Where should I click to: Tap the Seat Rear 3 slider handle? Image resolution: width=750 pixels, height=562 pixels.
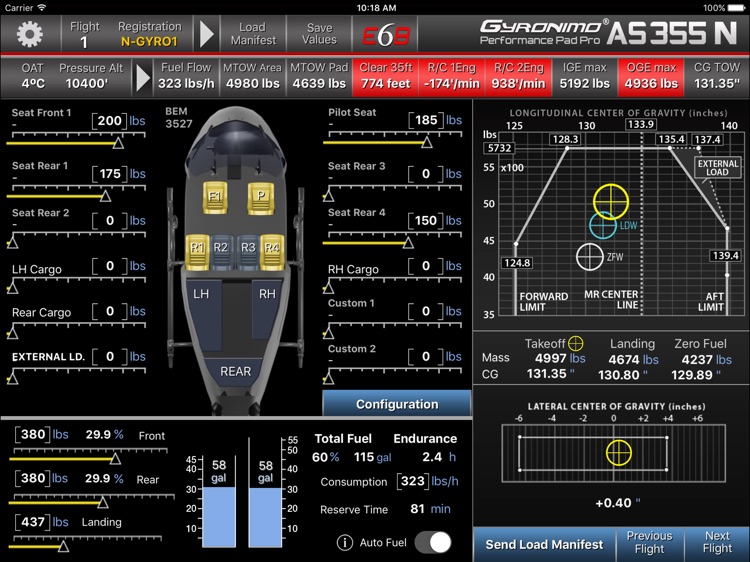tap(329, 196)
